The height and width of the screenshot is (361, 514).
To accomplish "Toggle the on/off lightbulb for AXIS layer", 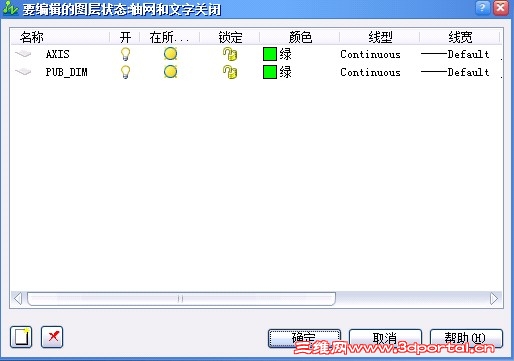I will (x=125, y=54).
